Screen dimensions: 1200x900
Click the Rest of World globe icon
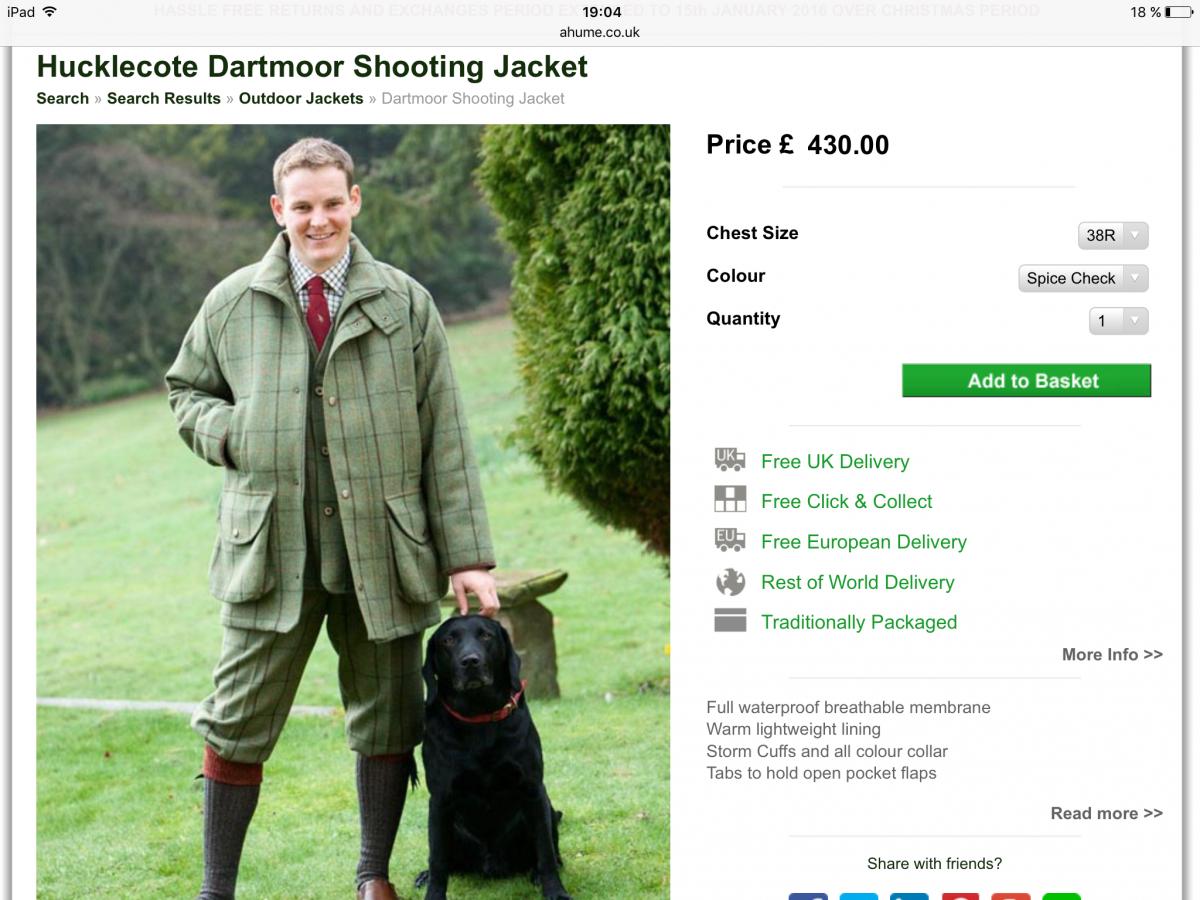[730, 581]
